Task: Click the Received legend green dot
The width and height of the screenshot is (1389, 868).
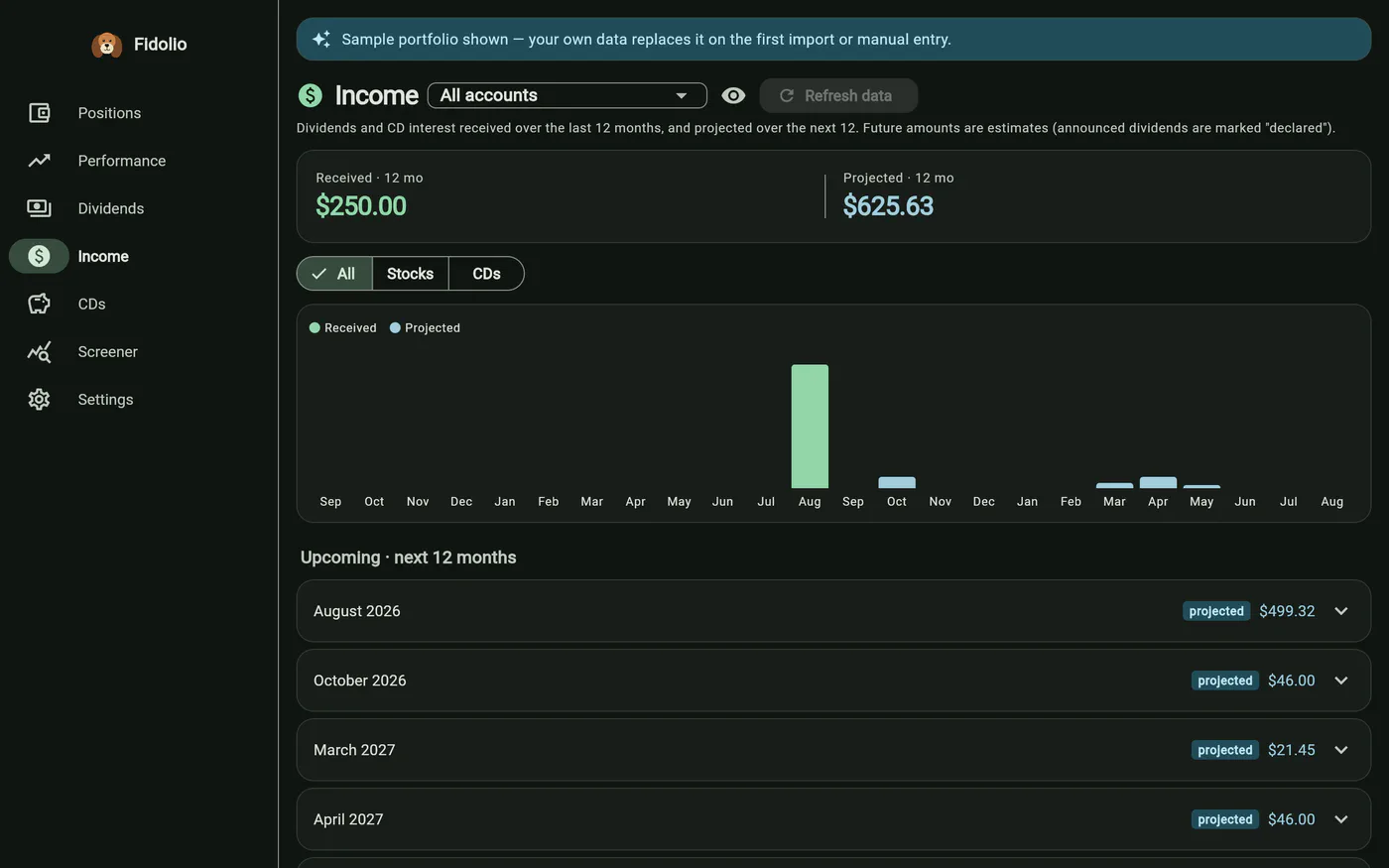Action: coord(315,327)
